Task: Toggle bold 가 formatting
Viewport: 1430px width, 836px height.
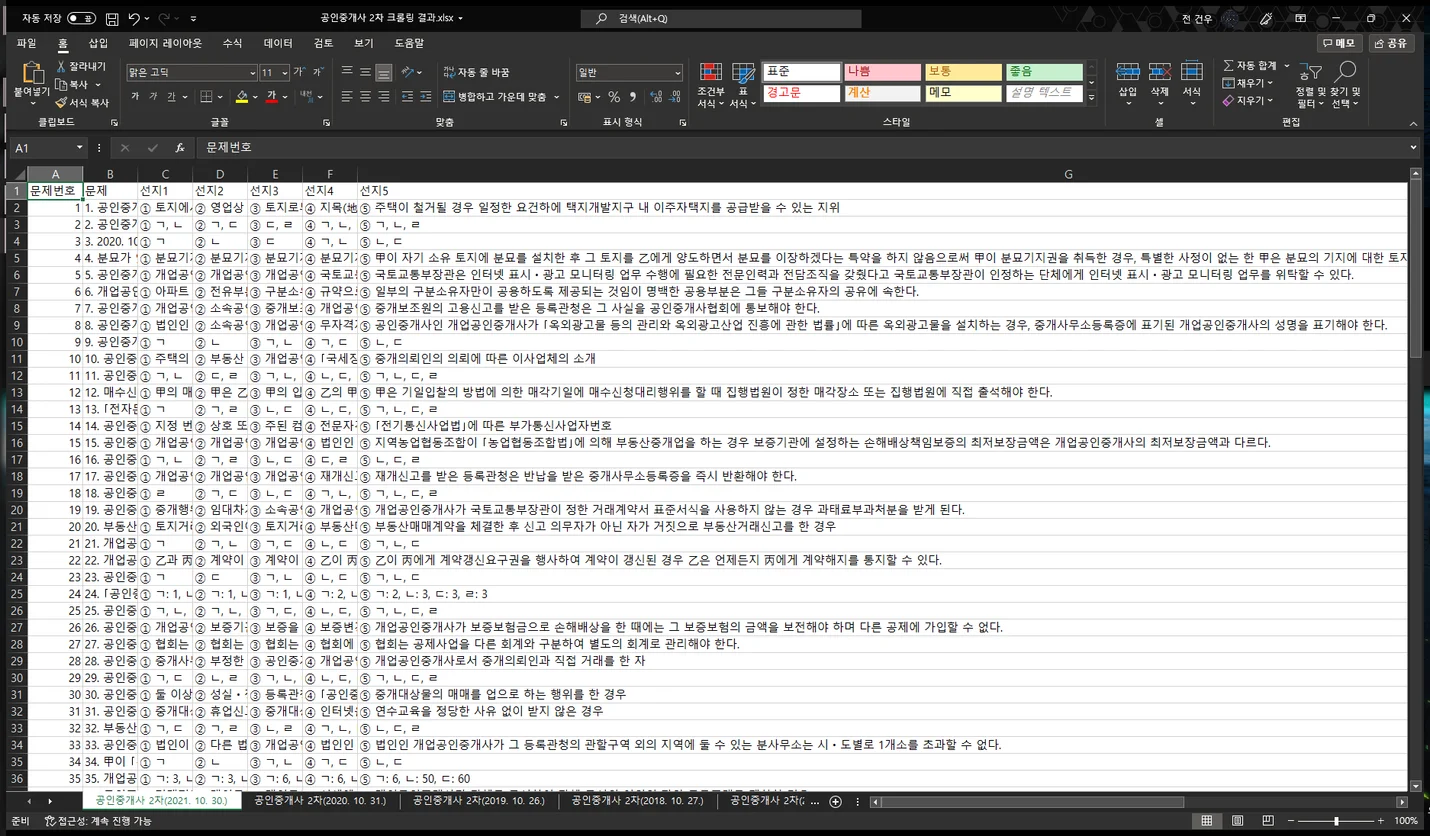Action: [135, 97]
